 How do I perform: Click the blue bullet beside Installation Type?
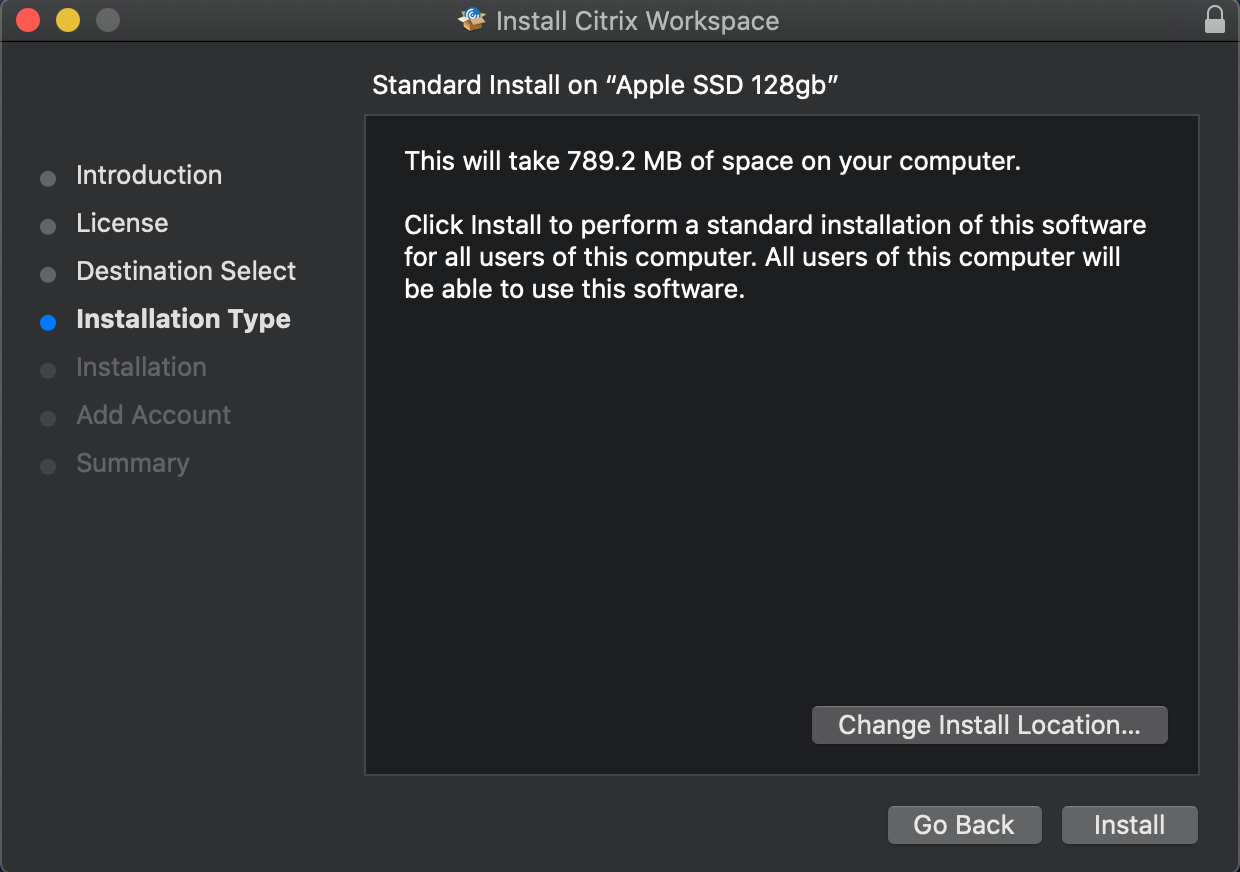48,323
